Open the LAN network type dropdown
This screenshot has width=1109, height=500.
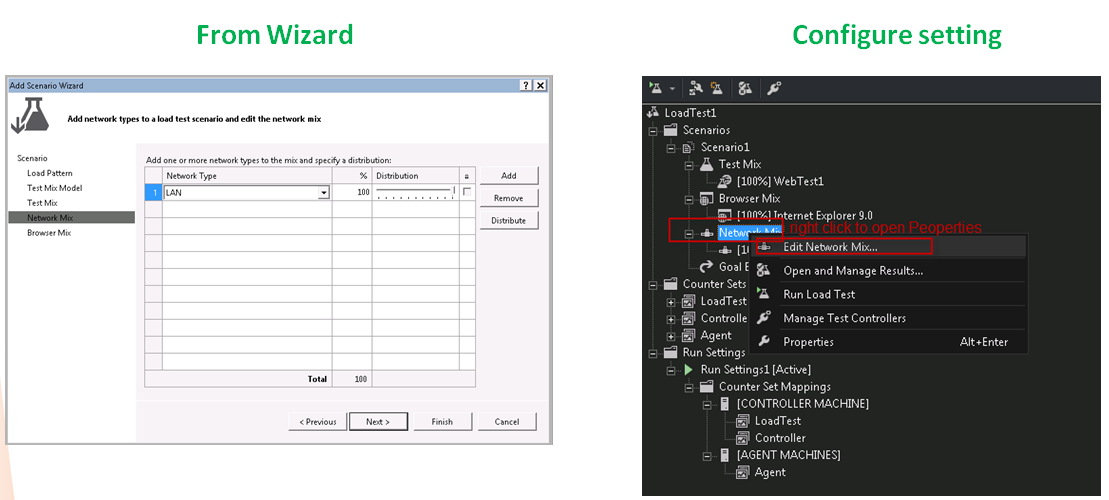(x=323, y=193)
